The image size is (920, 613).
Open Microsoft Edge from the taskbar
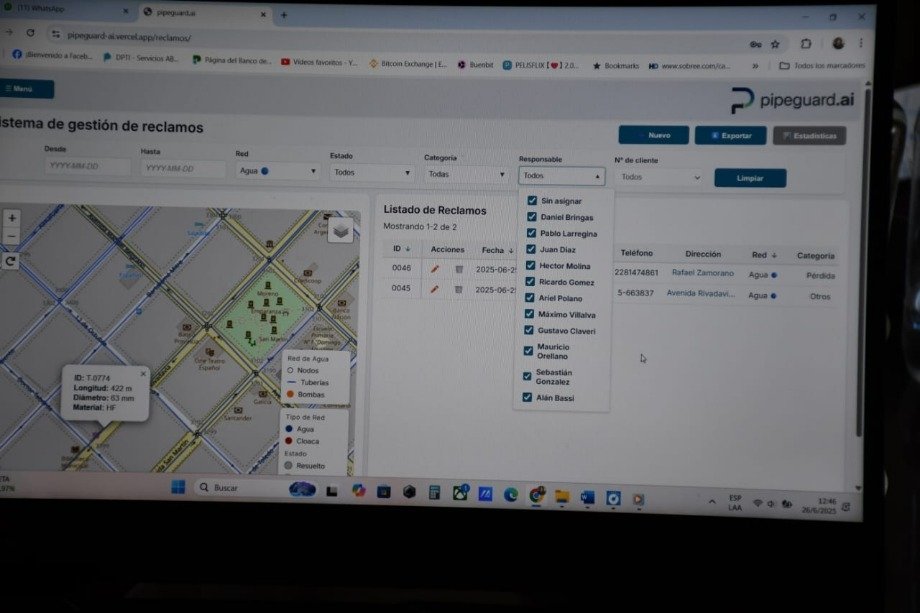point(510,495)
